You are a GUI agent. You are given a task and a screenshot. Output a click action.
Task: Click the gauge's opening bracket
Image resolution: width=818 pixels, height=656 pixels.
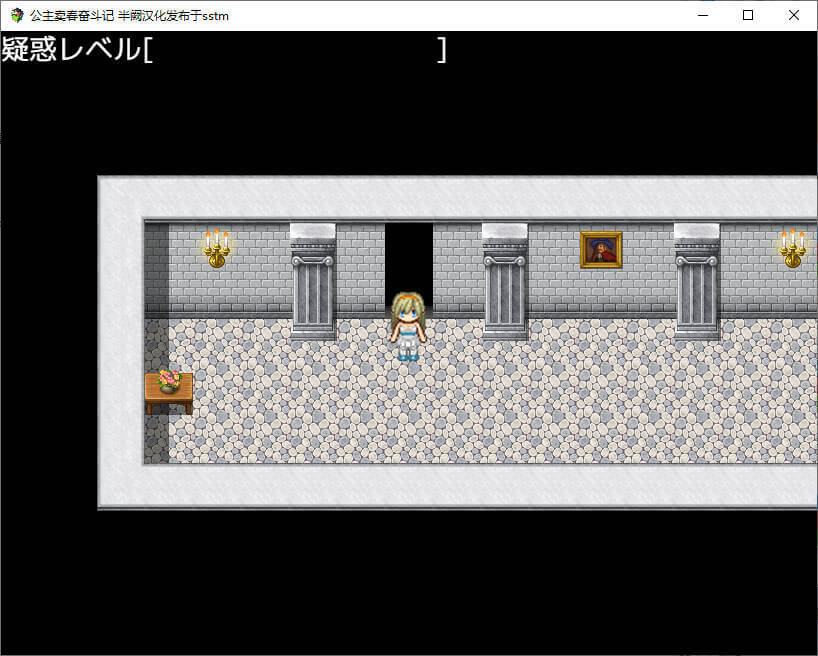point(148,49)
